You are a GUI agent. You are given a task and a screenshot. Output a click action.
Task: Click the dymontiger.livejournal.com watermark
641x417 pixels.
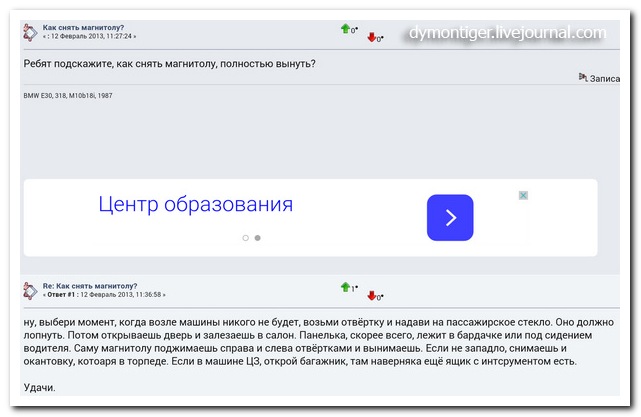click(x=507, y=33)
